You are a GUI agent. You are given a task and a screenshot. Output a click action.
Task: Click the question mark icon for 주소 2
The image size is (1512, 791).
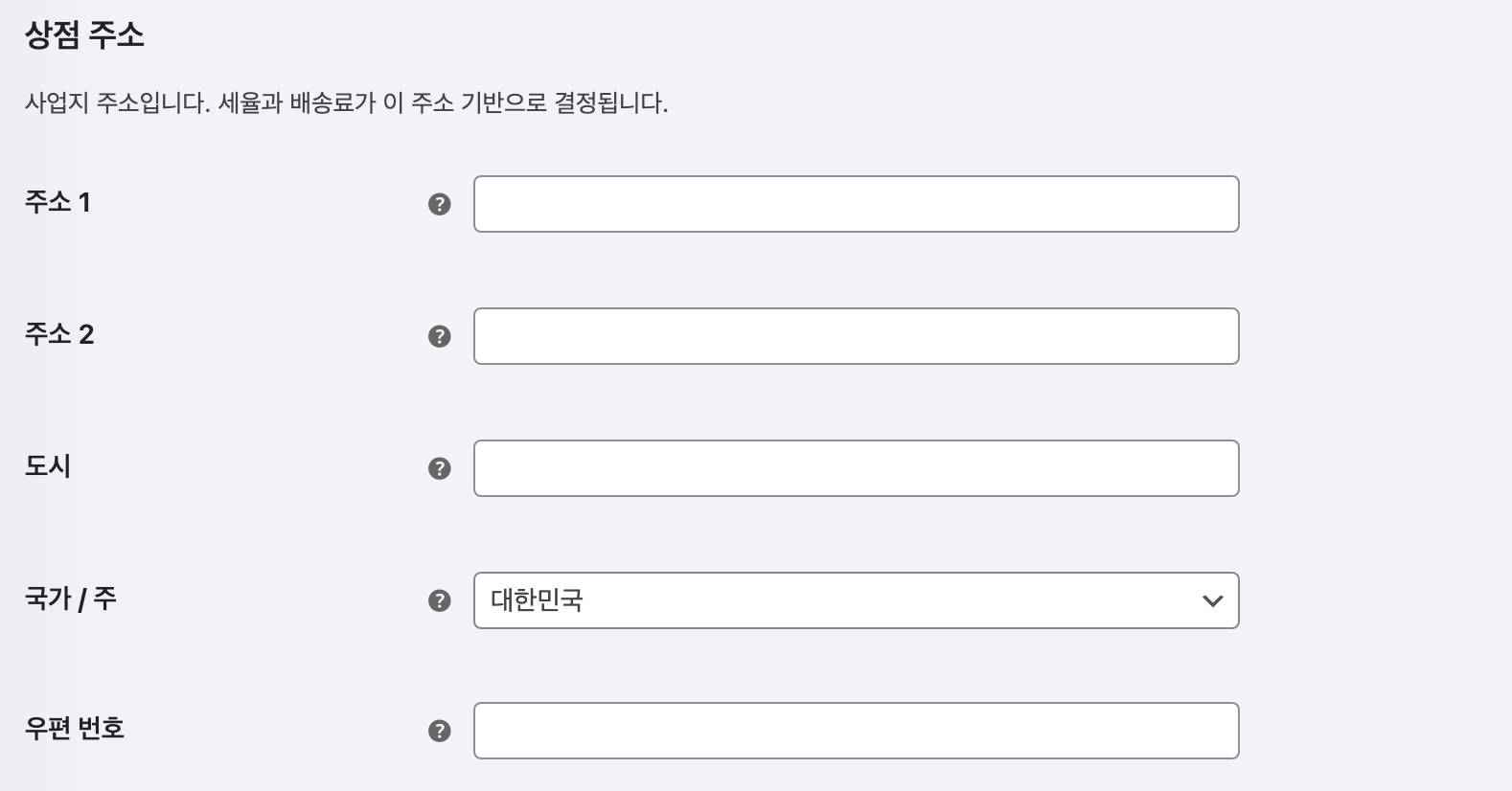(439, 336)
